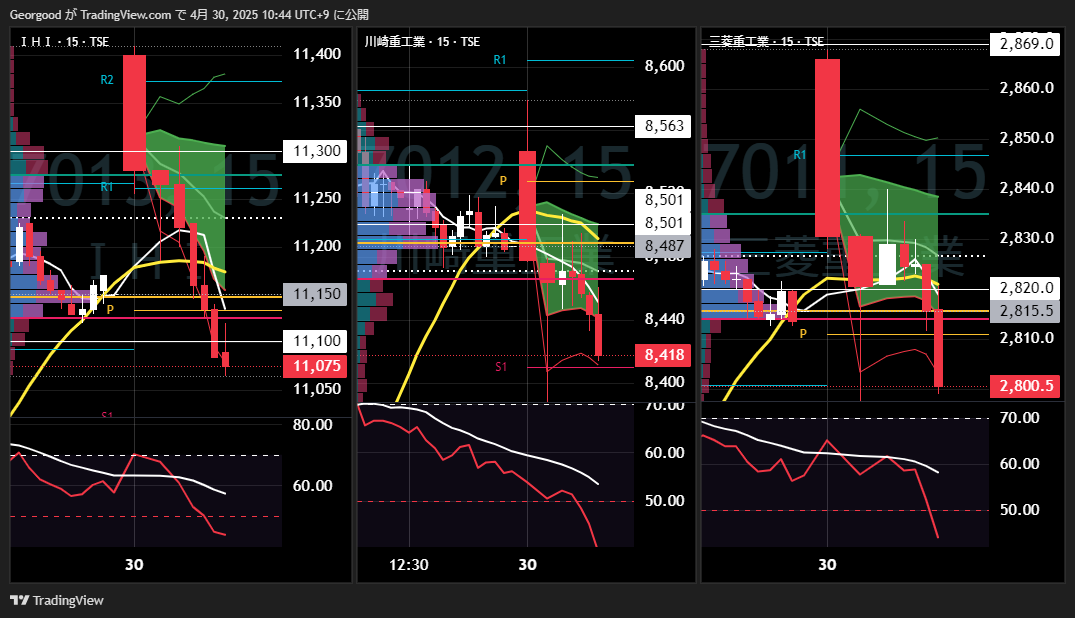Screen dimensions: 1075x618
Task: Click the 8,440 price axis label
Action: (x=664, y=319)
